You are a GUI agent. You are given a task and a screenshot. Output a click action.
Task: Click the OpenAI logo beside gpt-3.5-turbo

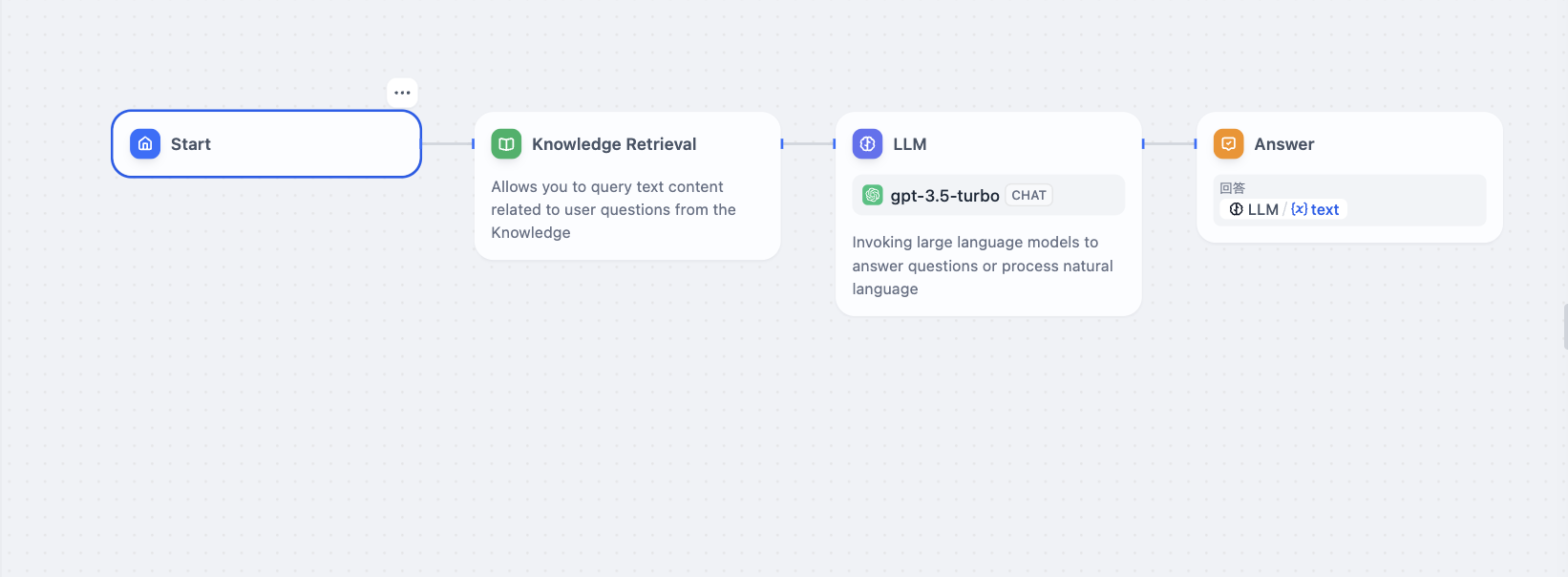tap(873, 195)
